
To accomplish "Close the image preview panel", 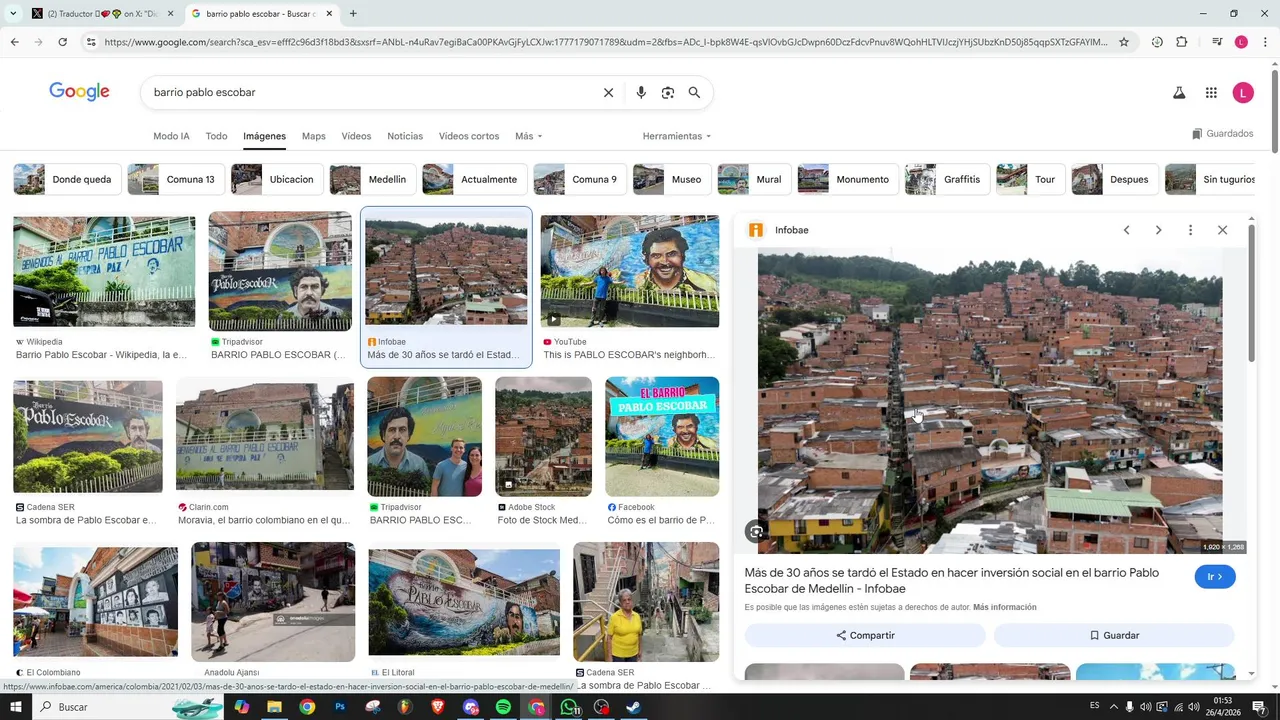I will [x=1222, y=230].
